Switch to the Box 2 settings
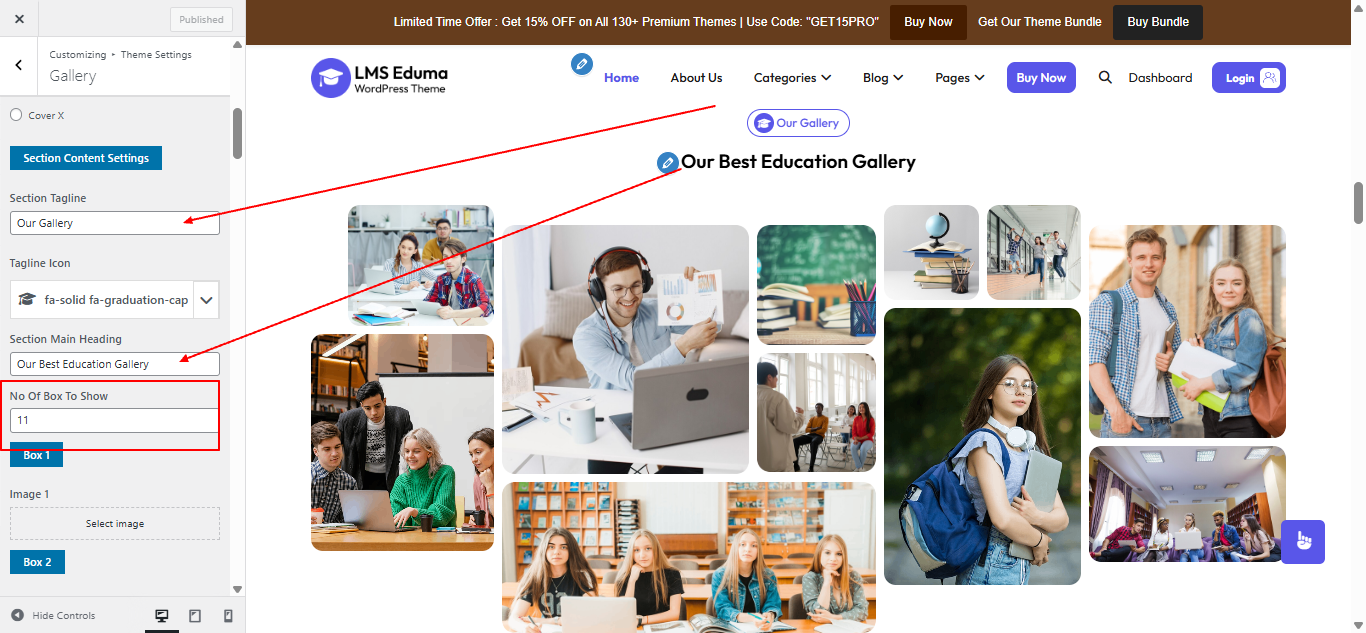This screenshot has width=1366, height=633. tap(37, 561)
